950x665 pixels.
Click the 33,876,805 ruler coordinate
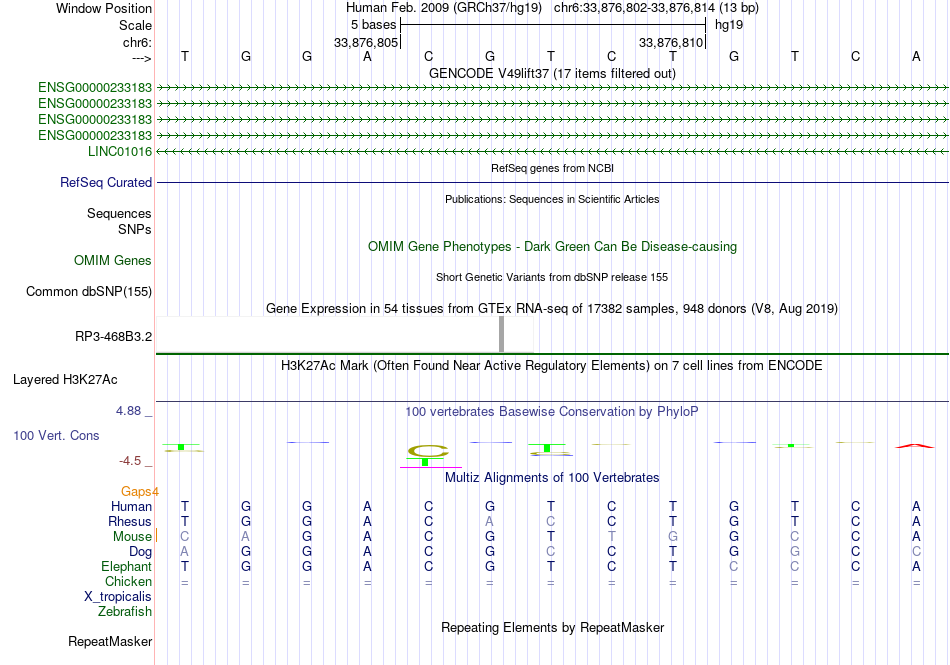click(366, 42)
